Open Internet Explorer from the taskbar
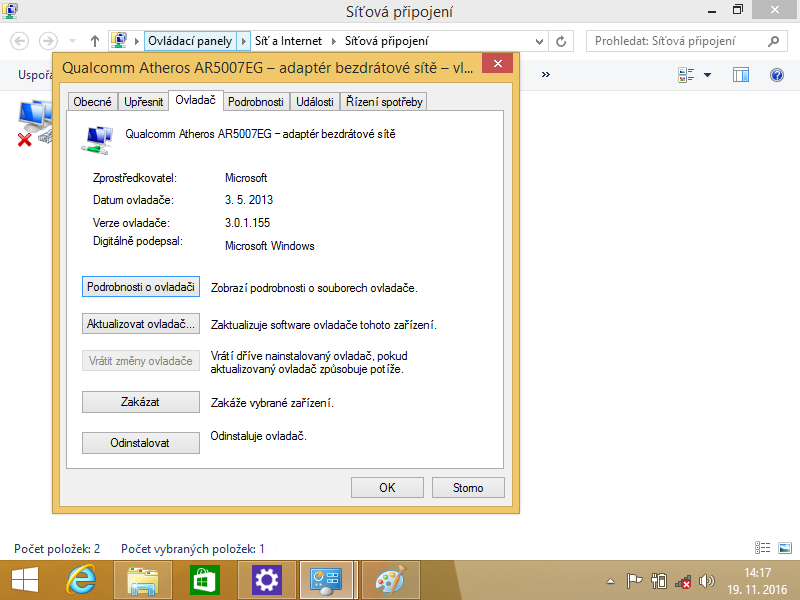Viewport: 800px width, 600px height. click(x=82, y=579)
